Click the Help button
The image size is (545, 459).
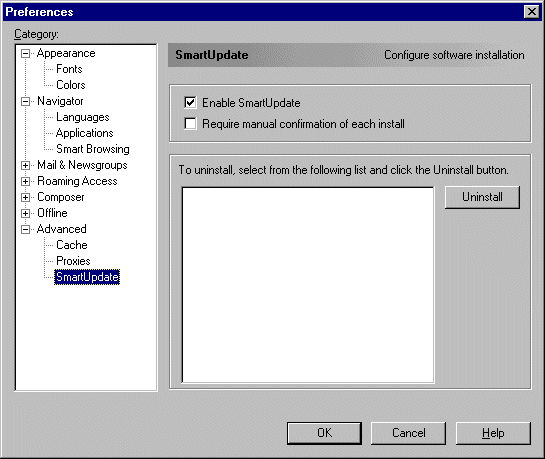(493, 433)
